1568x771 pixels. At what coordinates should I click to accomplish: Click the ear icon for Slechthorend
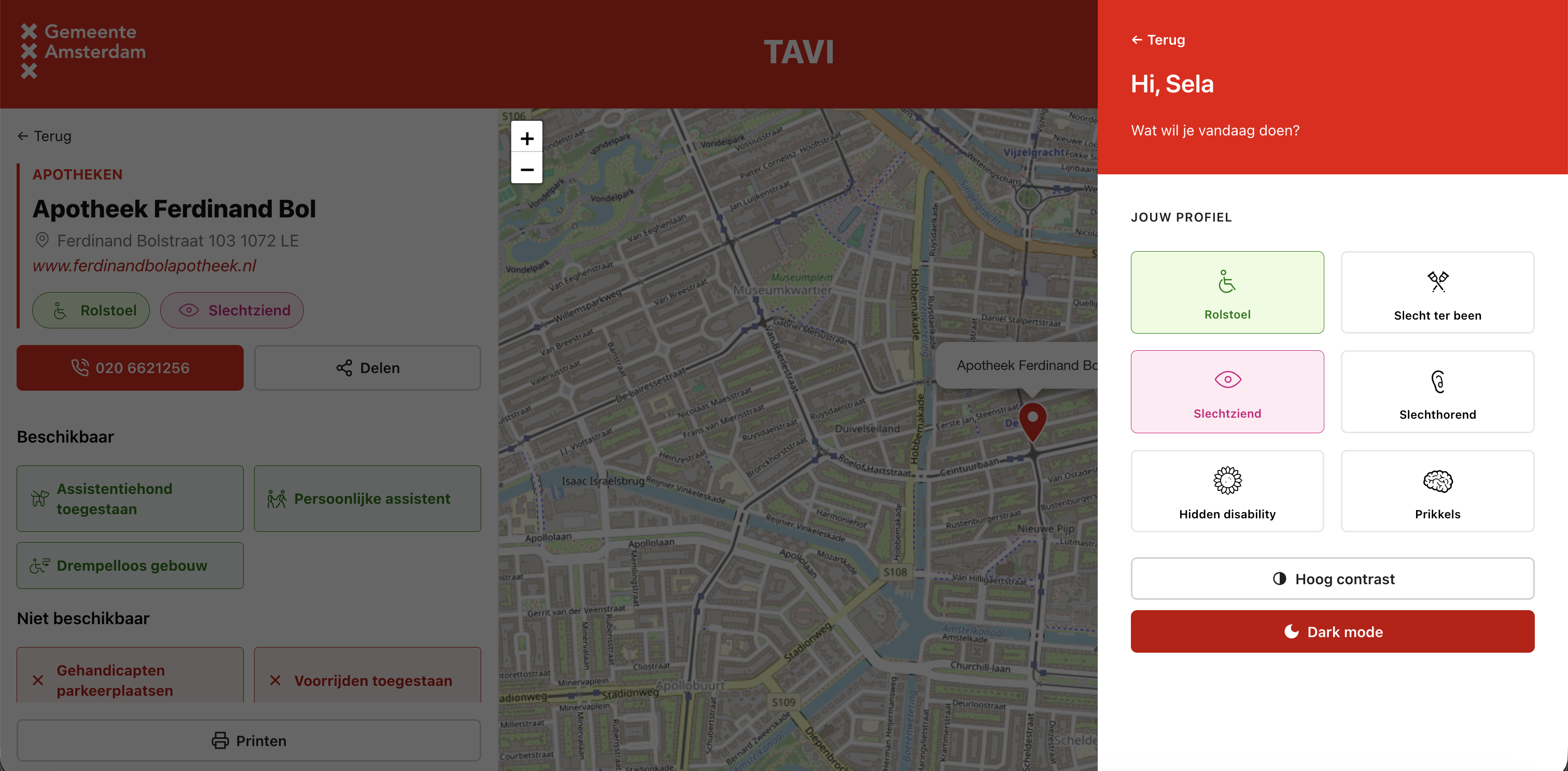pos(1437,382)
